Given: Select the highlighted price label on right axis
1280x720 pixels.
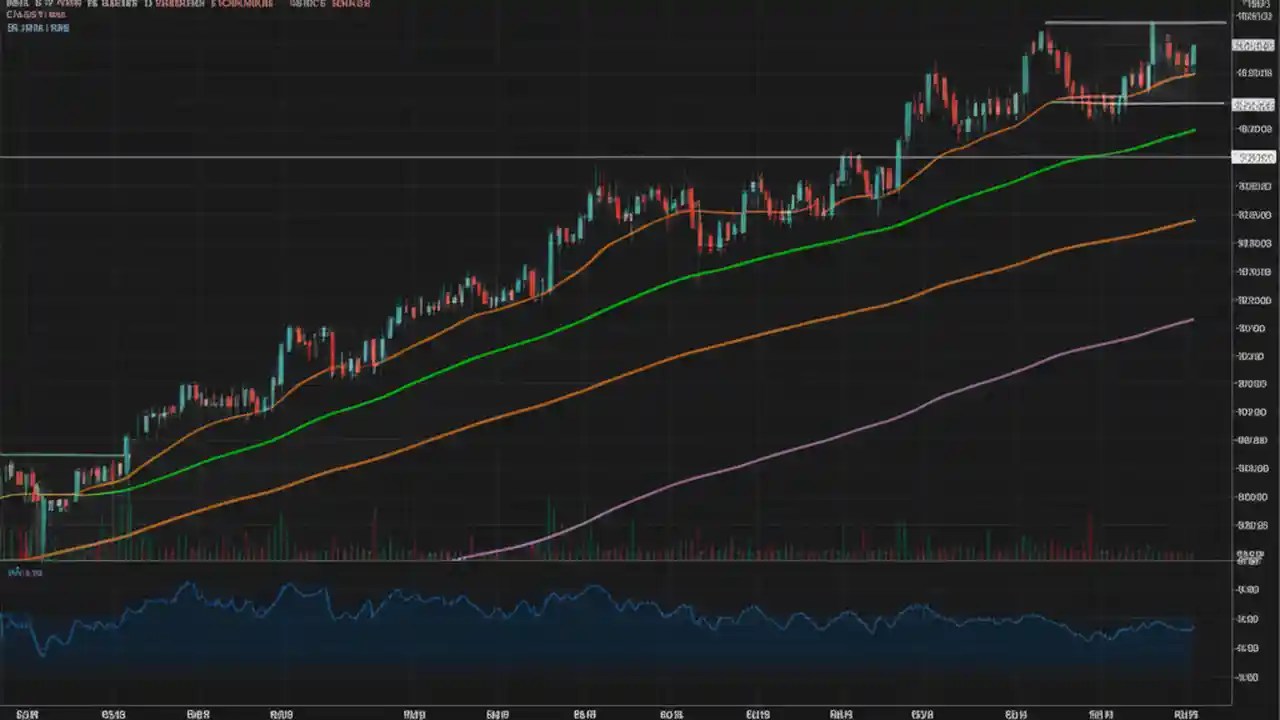Looking at the screenshot, I should point(1253,45).
